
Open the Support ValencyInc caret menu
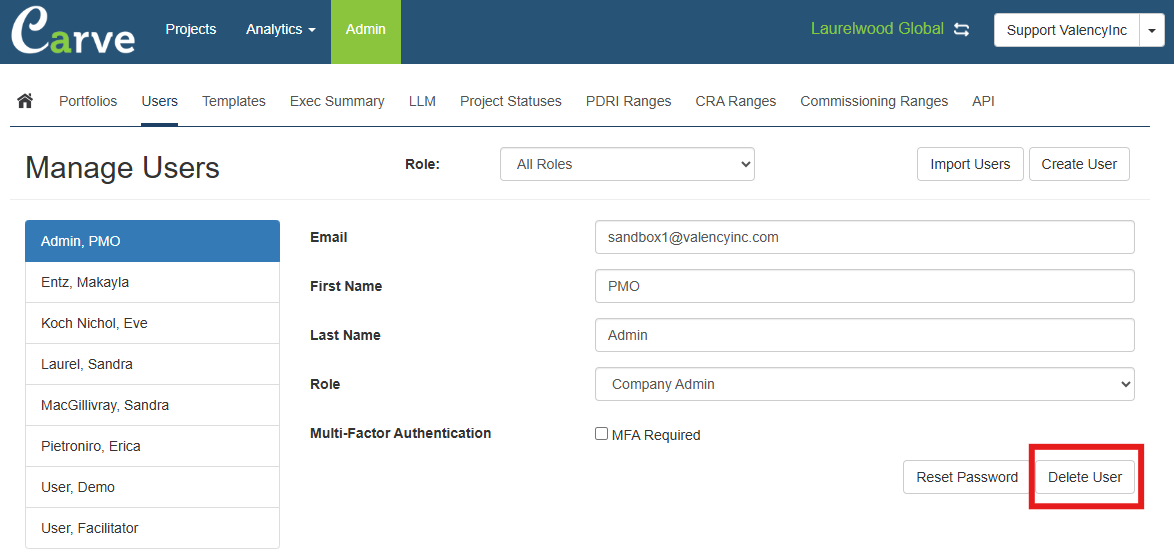(1152, 30)
